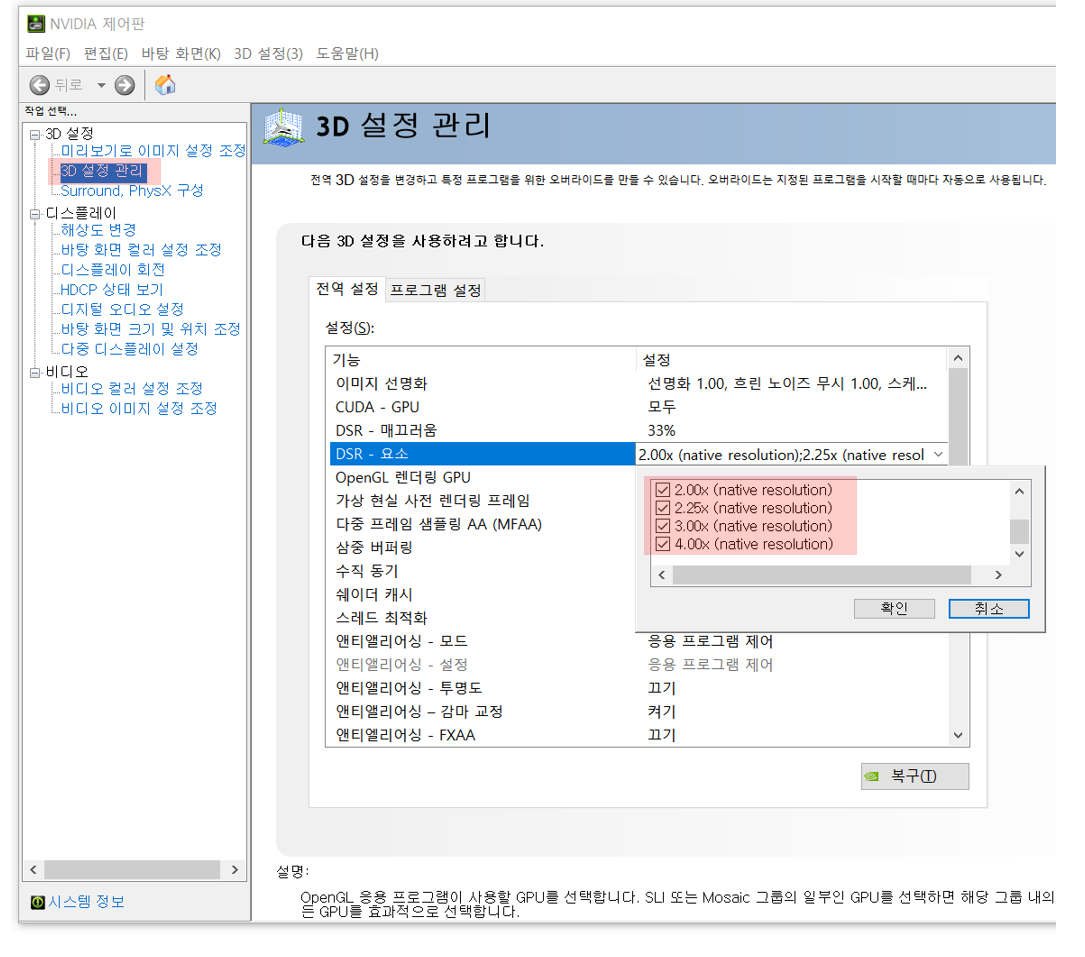1085x957 pixels.
Task: Click the 복구(I) restore button
Action: tap(915, 776)
